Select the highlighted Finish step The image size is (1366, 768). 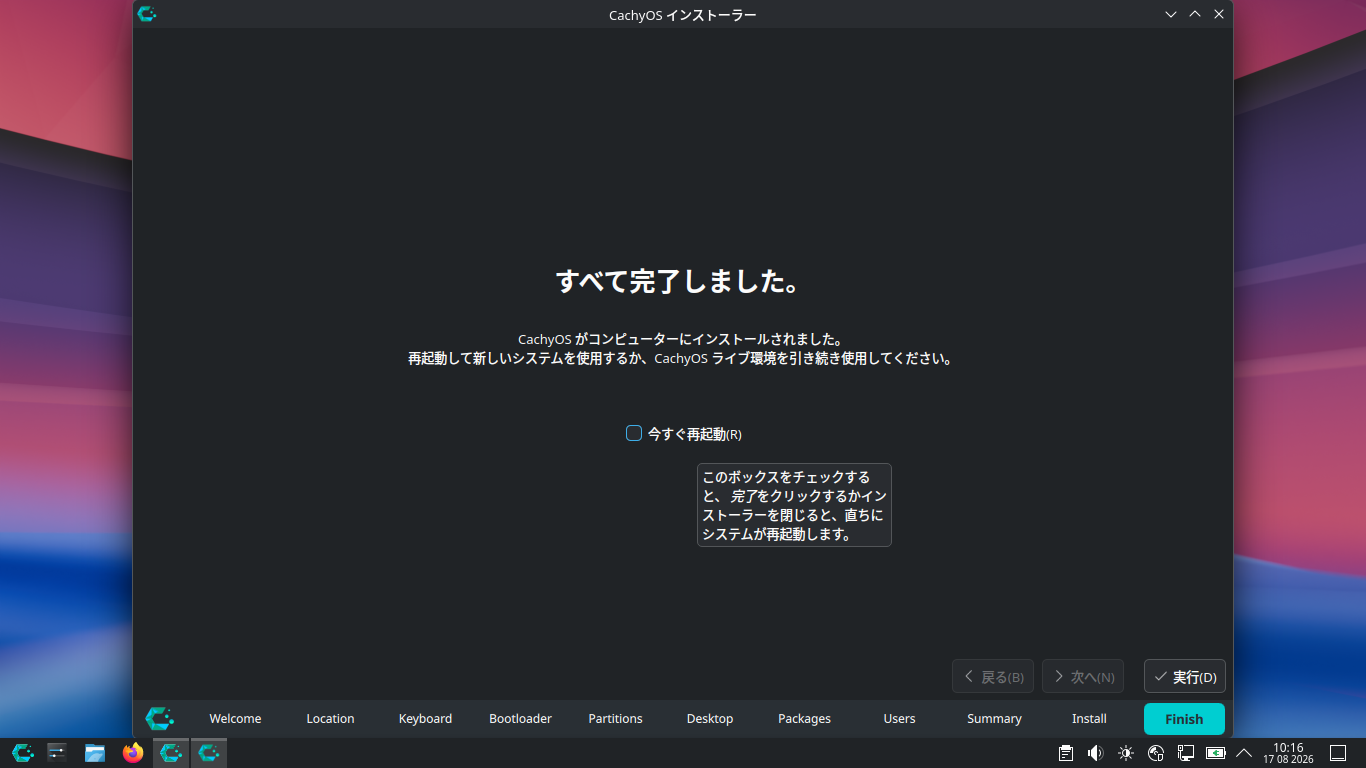[1184, 719]
